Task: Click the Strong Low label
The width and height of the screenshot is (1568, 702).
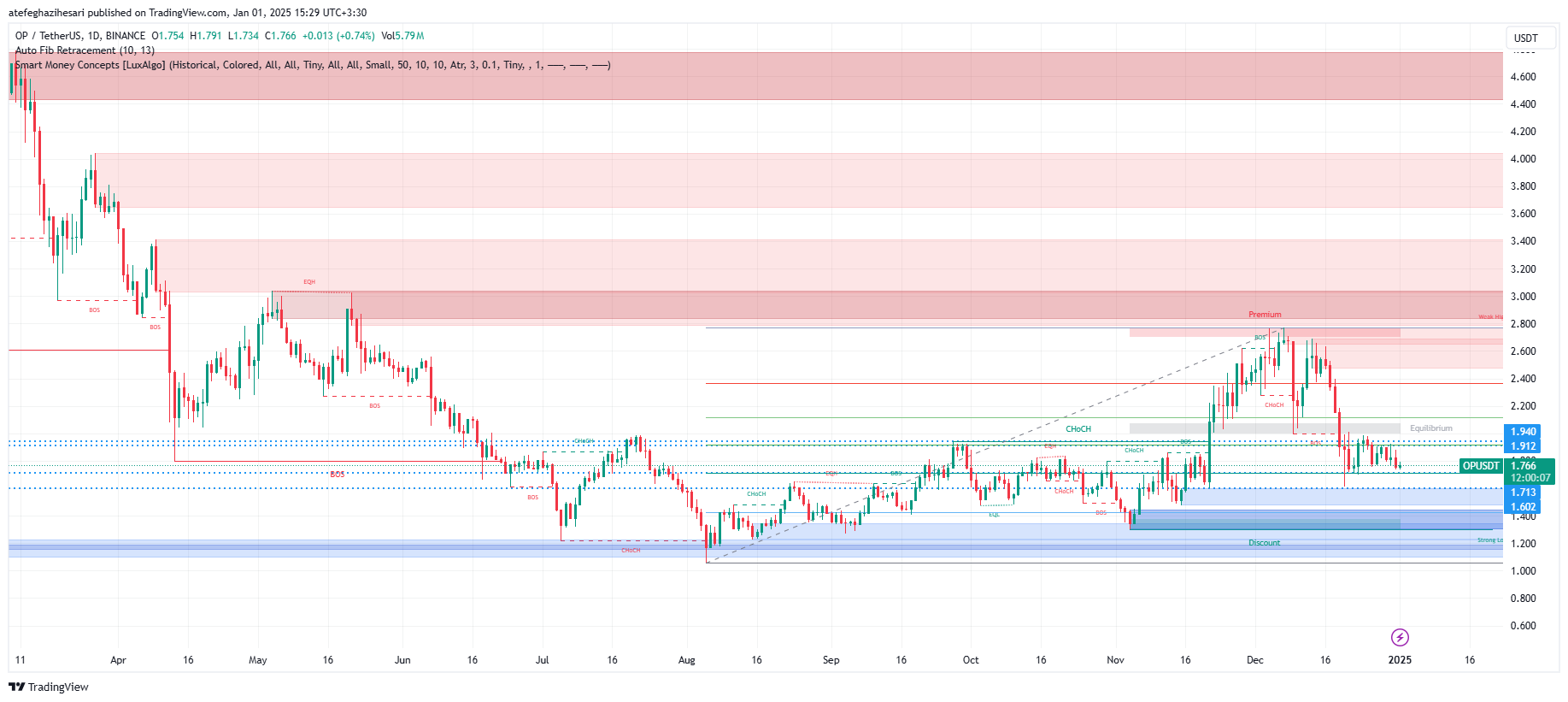Action: [1489, 540]
